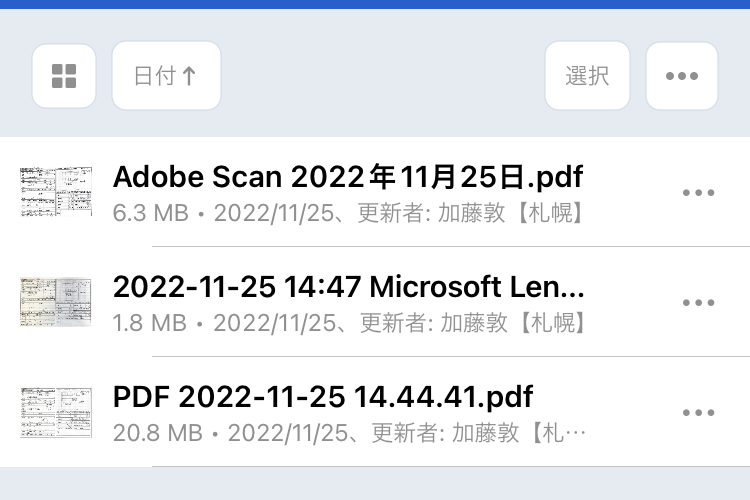The image size is (750, 500).
Task: Switch to grid view layout
Action: coord(64,75)
